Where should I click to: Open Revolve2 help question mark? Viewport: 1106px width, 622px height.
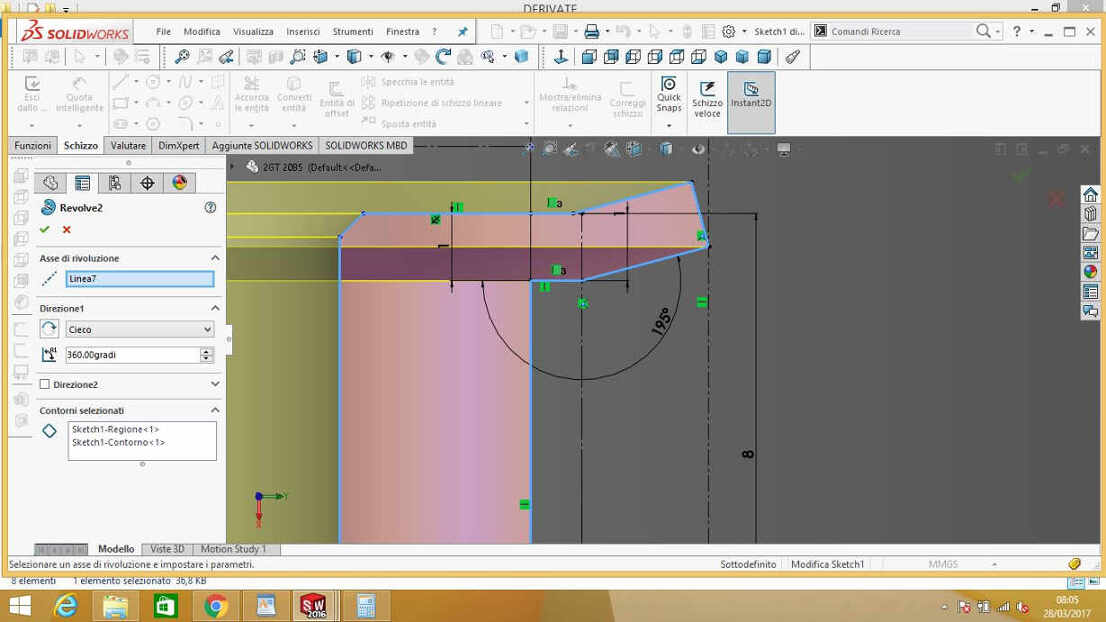pos(210,207)
